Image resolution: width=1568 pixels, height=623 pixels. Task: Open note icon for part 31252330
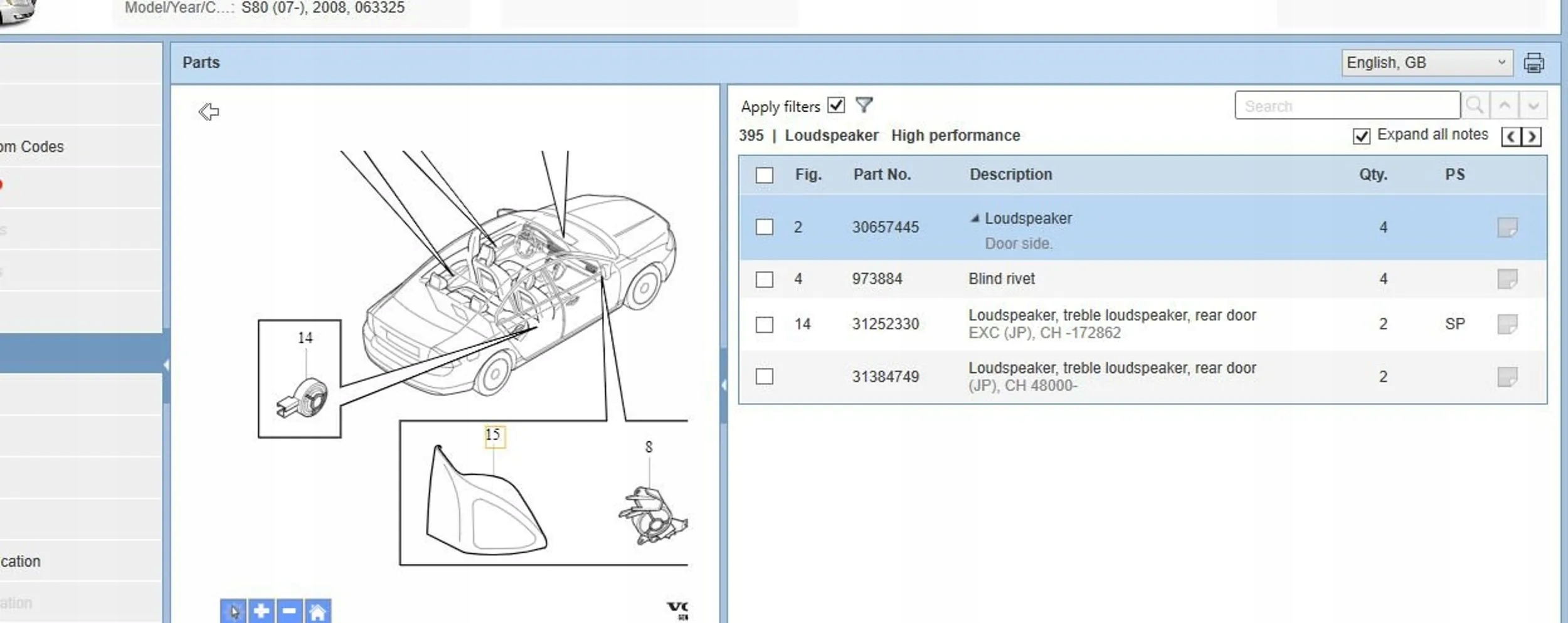pos(1507,324)
